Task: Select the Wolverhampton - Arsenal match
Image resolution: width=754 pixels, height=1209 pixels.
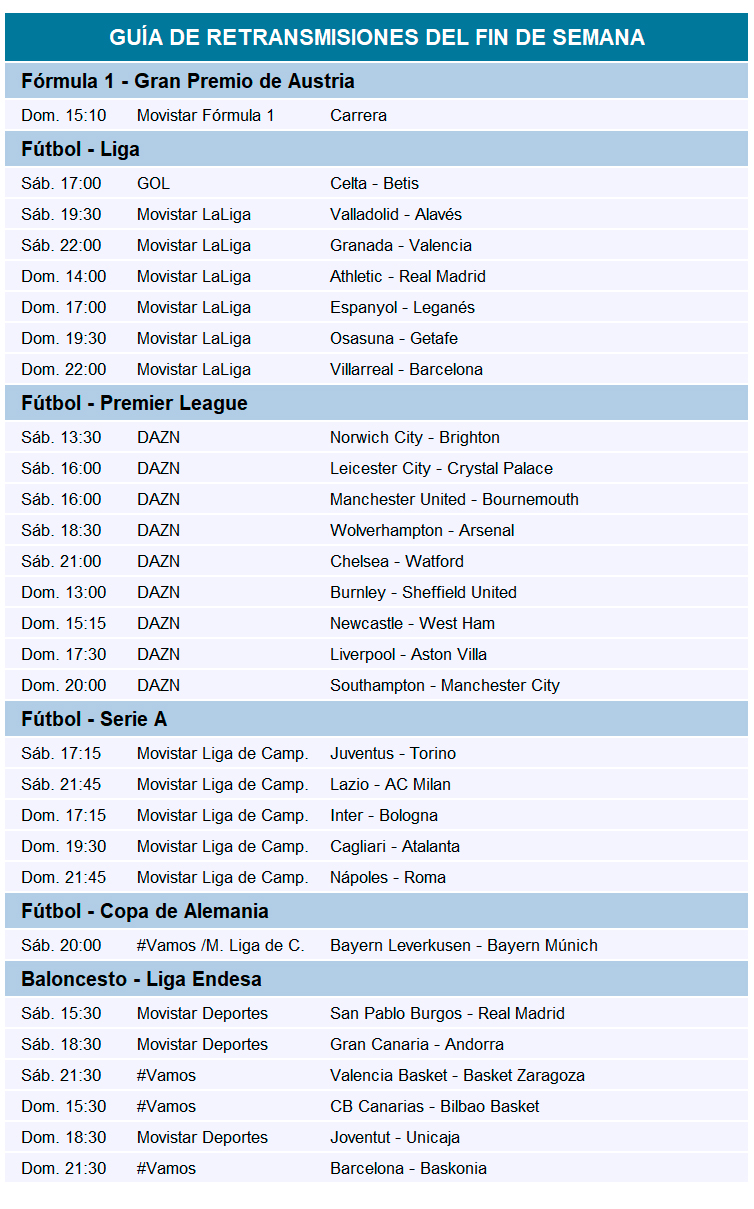Action: [x=422, y=530]
